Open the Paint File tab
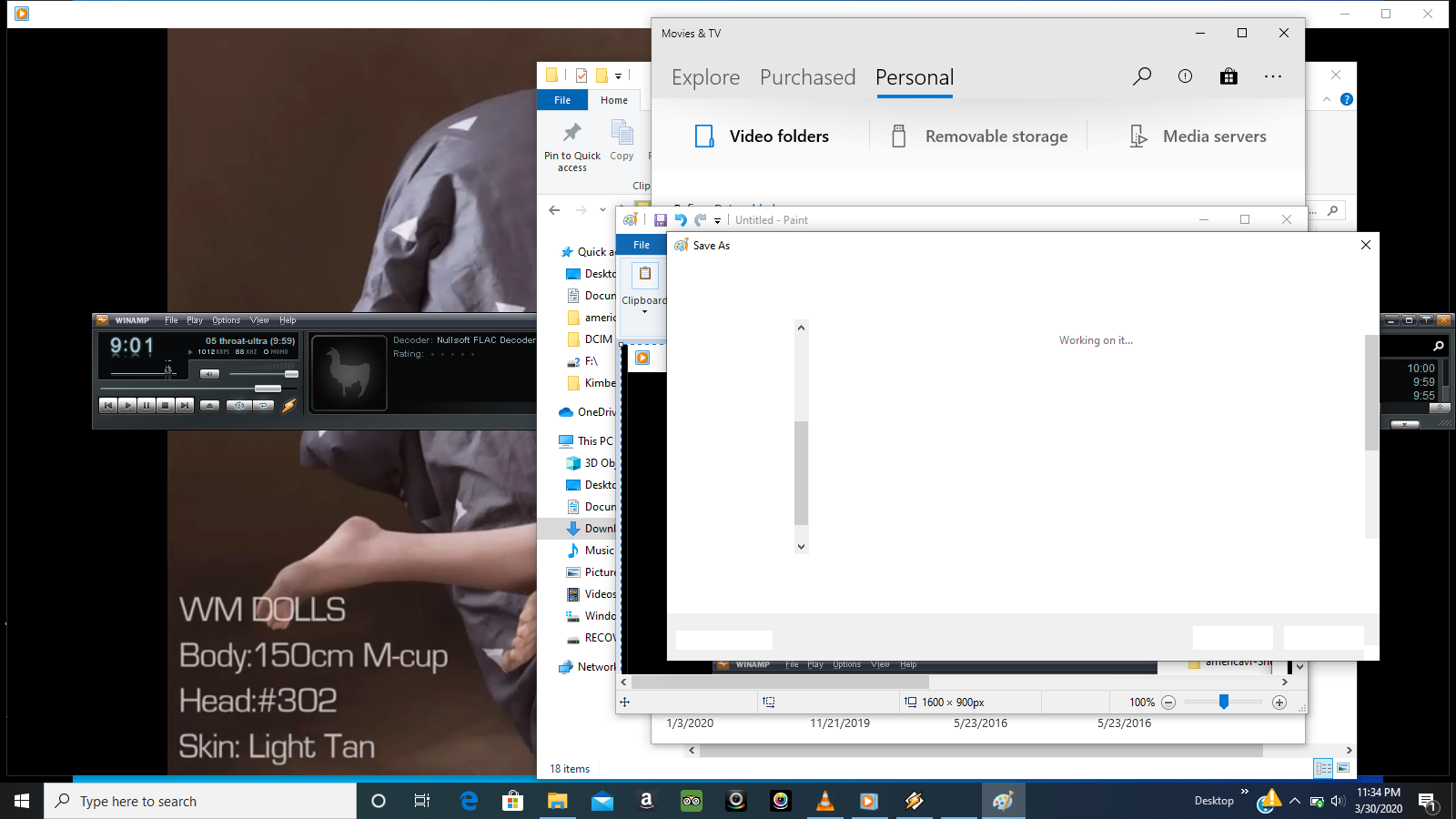The height and width of the screenshot is (819, 1456). click(642, 245)
